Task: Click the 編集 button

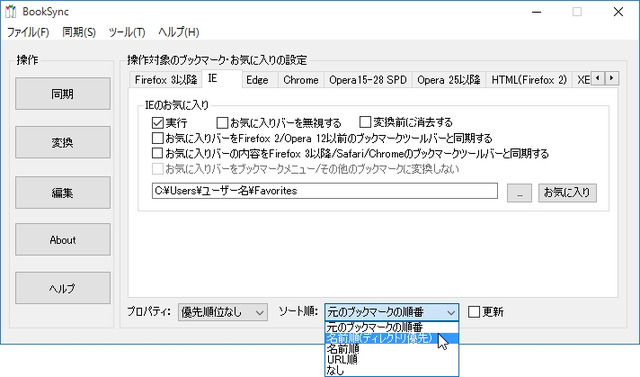Action: click(63, 193)
